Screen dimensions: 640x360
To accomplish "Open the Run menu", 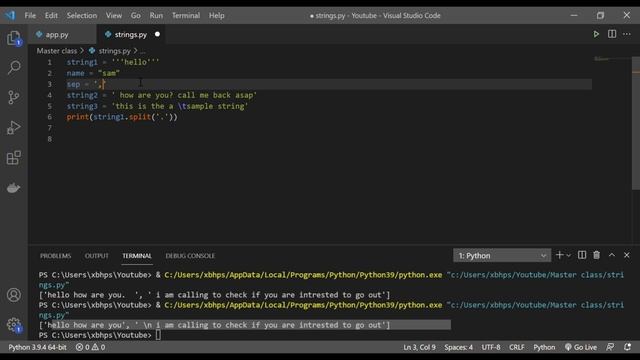I will [156, 16].
